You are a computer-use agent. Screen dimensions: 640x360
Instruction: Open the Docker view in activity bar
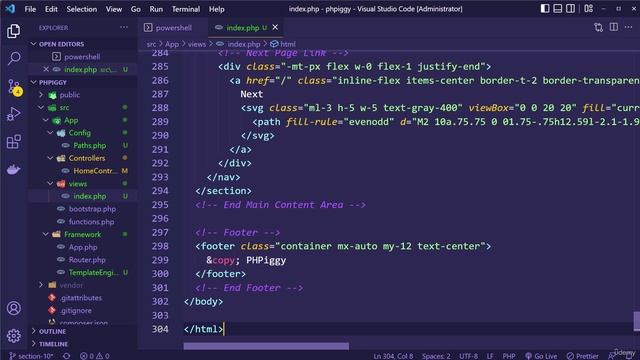13,169
